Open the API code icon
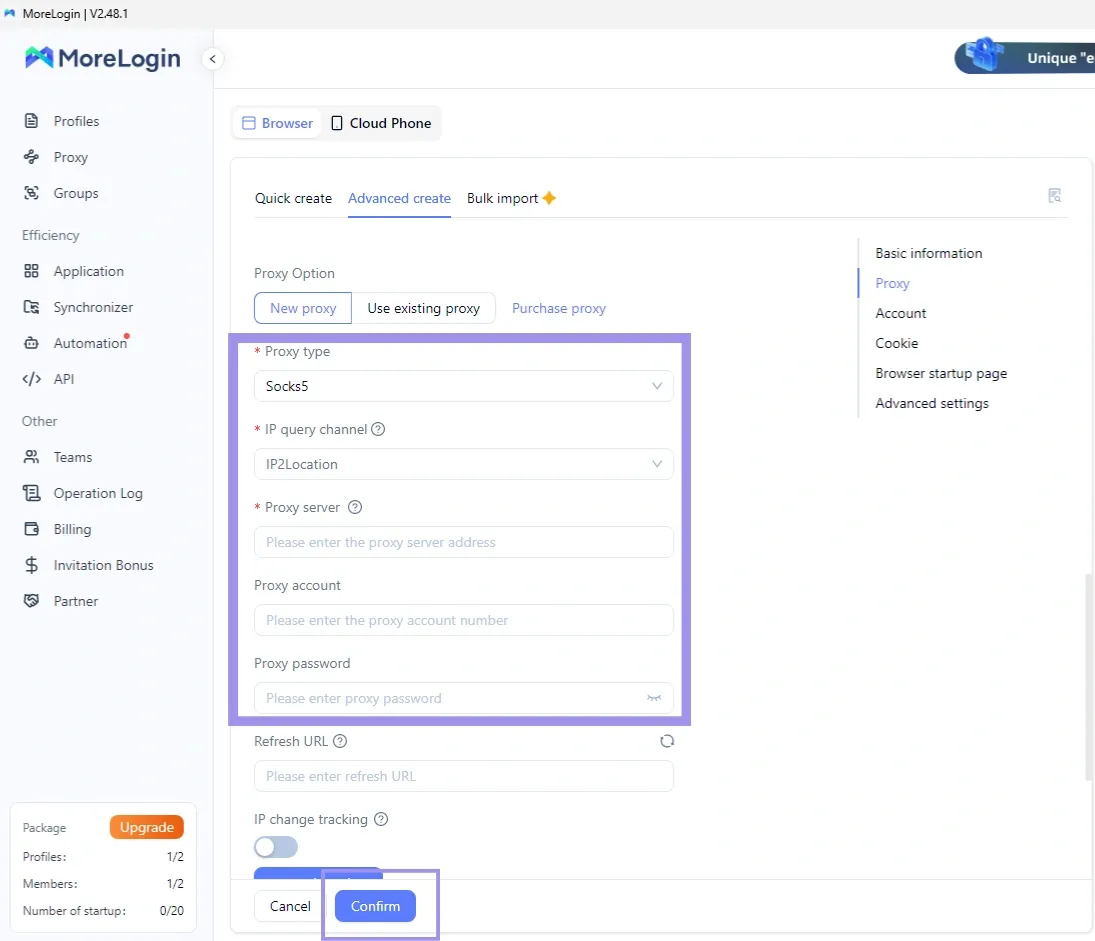Image resolution: width=1095 pixels, height=941 pixels. pos(32,379)
